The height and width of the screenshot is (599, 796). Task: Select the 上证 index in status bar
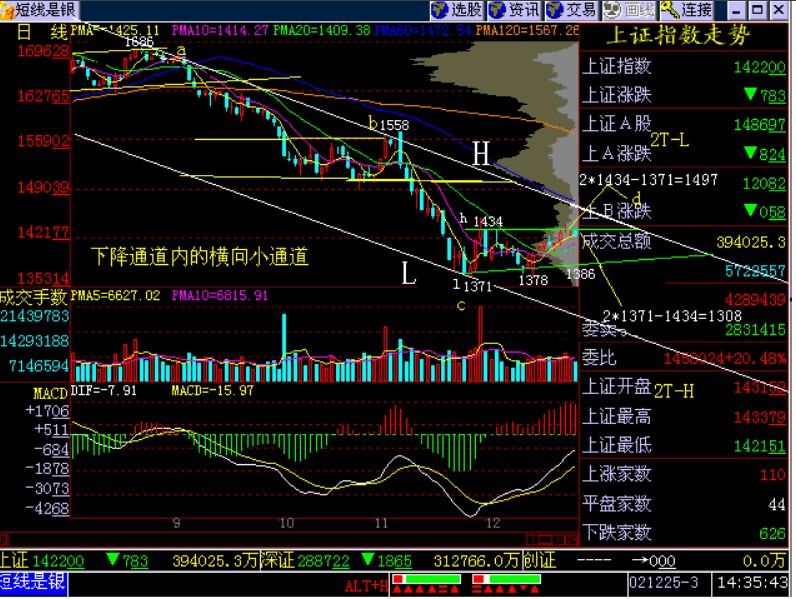(x=14, y=560)
